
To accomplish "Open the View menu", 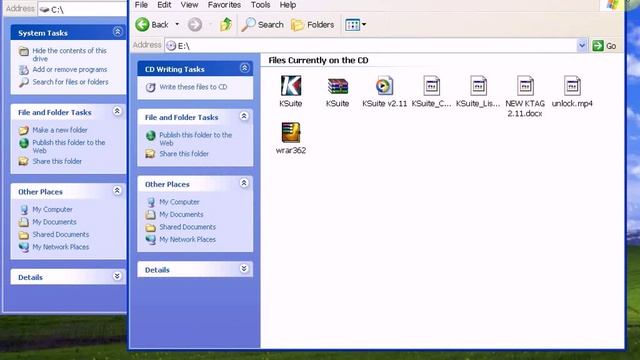I will tap(189, 5).
